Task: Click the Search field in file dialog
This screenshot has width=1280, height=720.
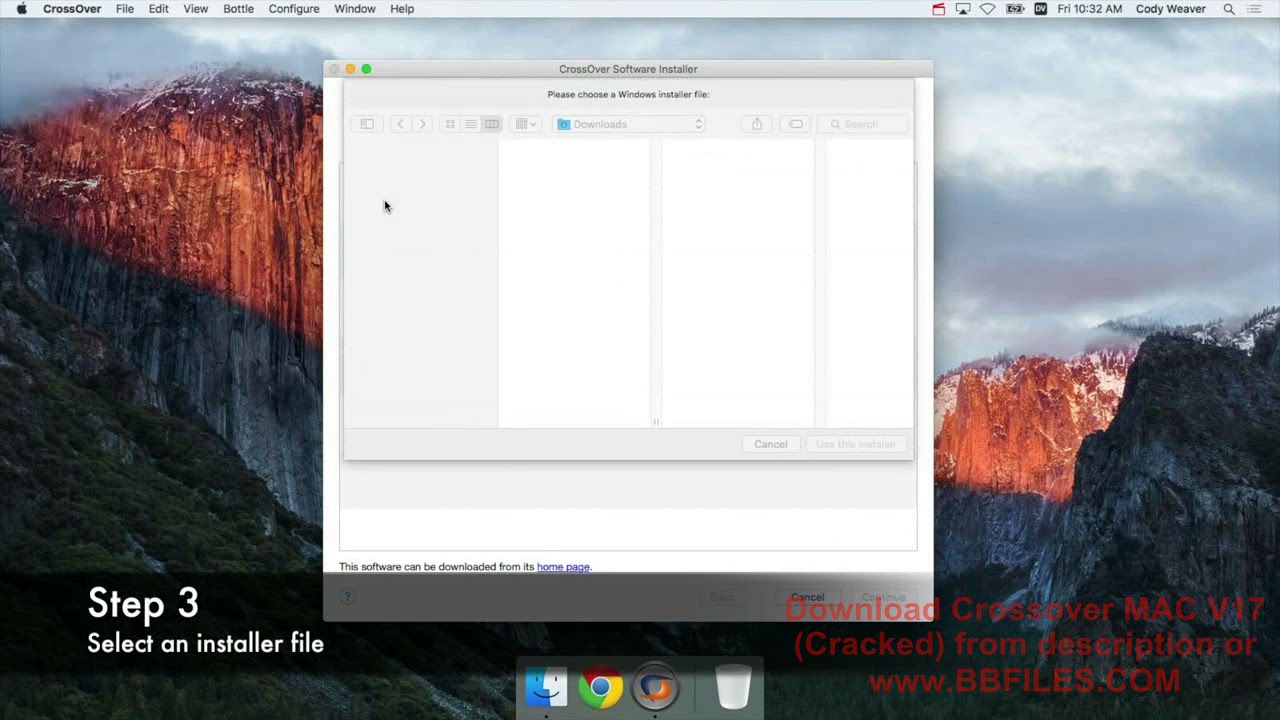Action: [x=864, y=124]
